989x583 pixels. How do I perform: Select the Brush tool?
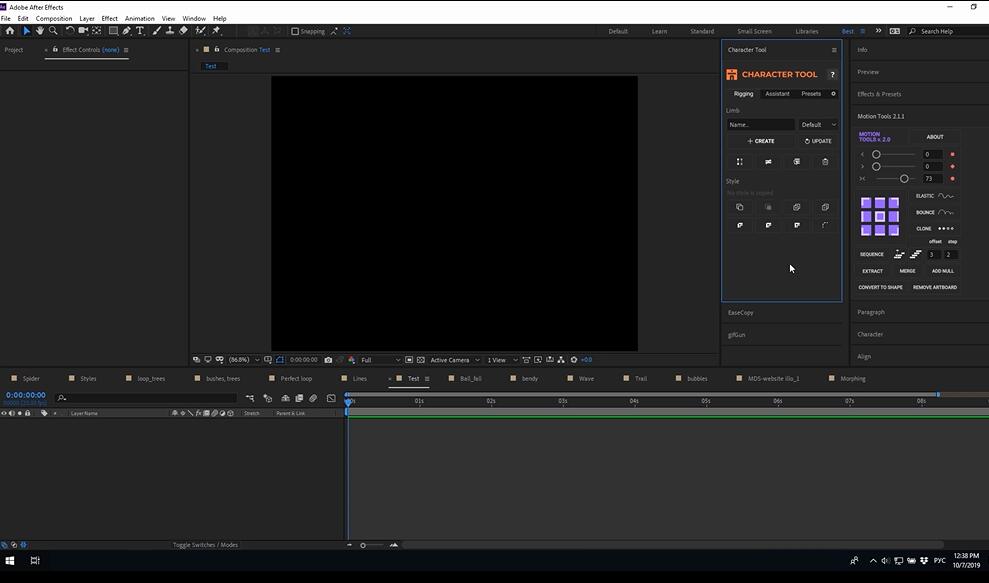156,30
